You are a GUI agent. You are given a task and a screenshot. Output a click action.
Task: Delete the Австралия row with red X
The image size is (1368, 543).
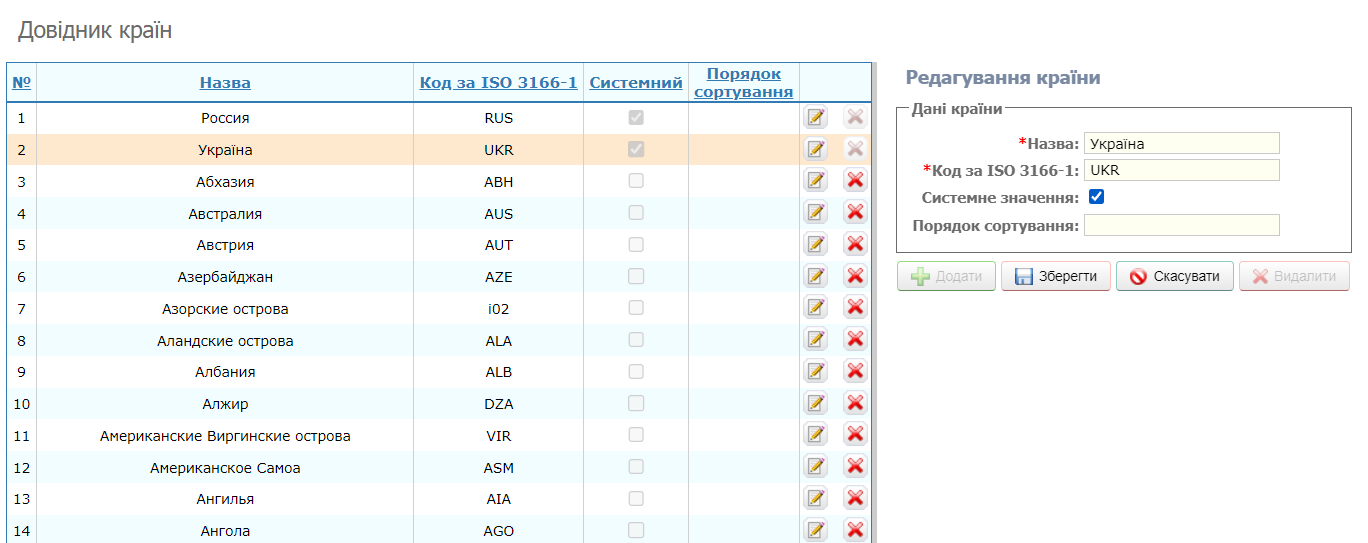point(855,212)
